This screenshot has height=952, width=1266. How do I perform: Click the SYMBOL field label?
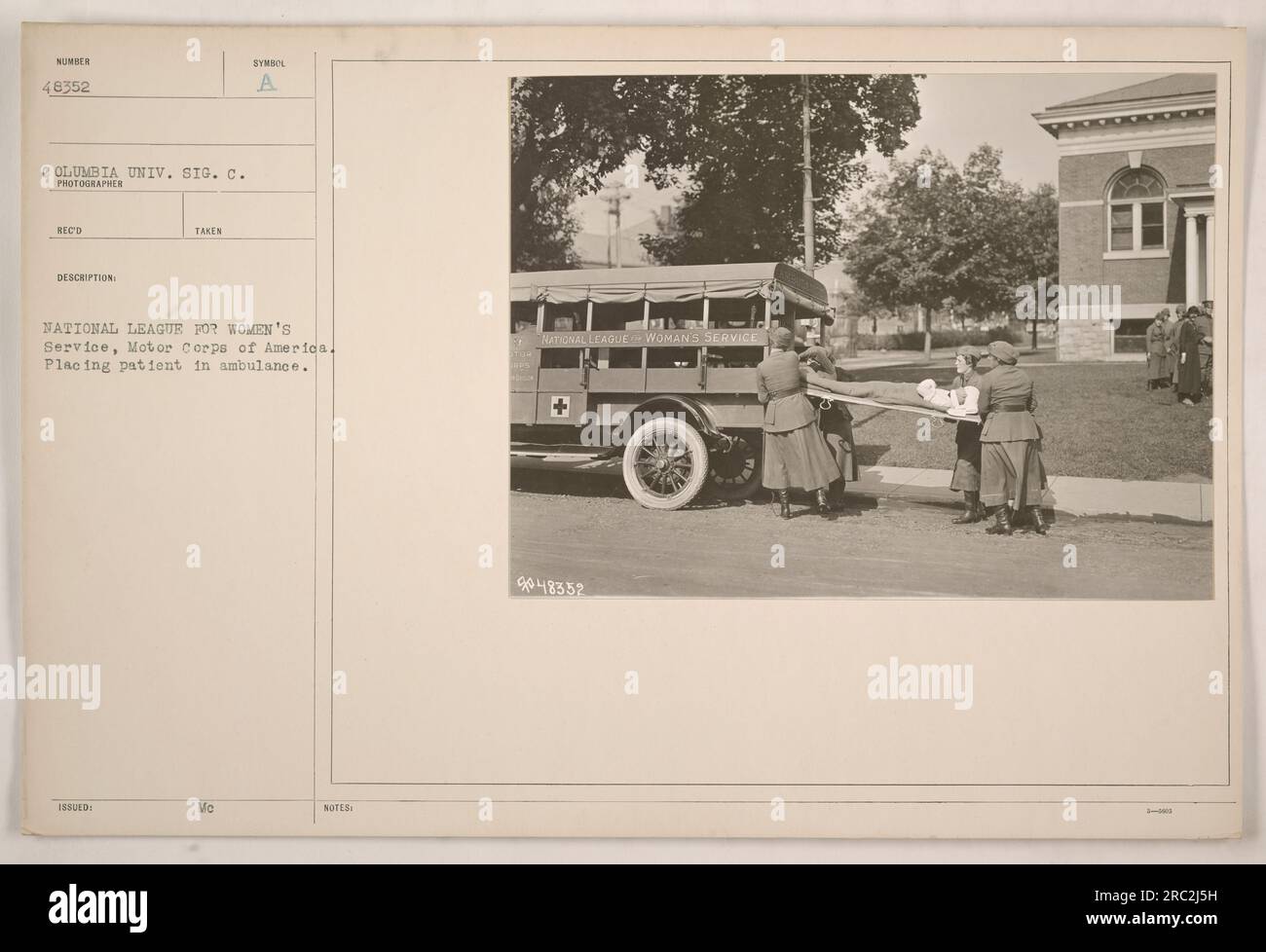[x=269, y=62]
